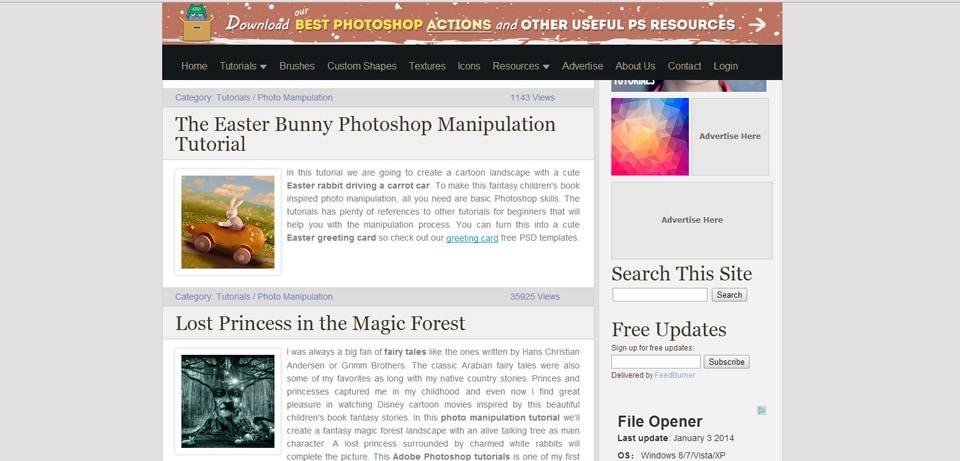Viewport: 960px width, 461px height.
Task: Open the Contact page
Action: coord(684,66)
